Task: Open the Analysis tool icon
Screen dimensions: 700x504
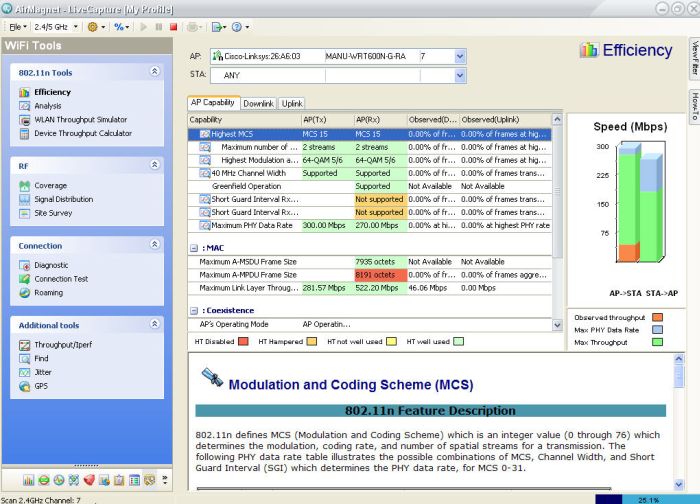Action: point(24,106)
